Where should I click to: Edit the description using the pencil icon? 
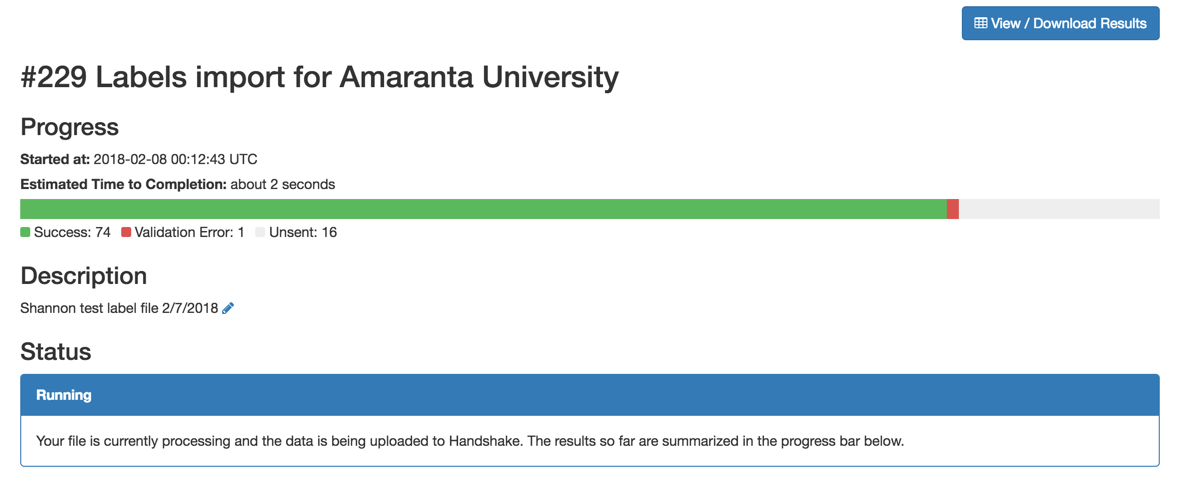(228, 309)
